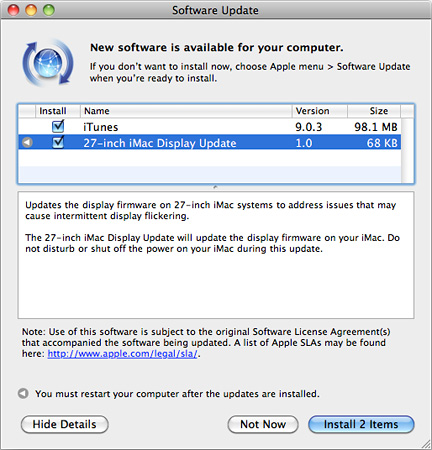Zoom the Software Update window
Viewport: 432px width, 450px height.
(49, 10)
